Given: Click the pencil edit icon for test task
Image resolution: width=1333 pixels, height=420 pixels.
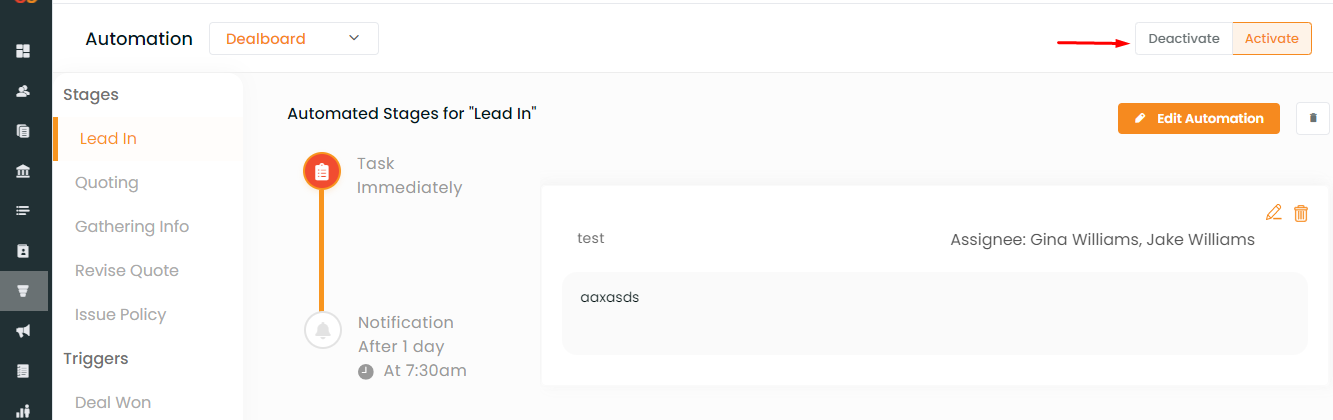Looking at the screenshot, I should point(1273,212).
